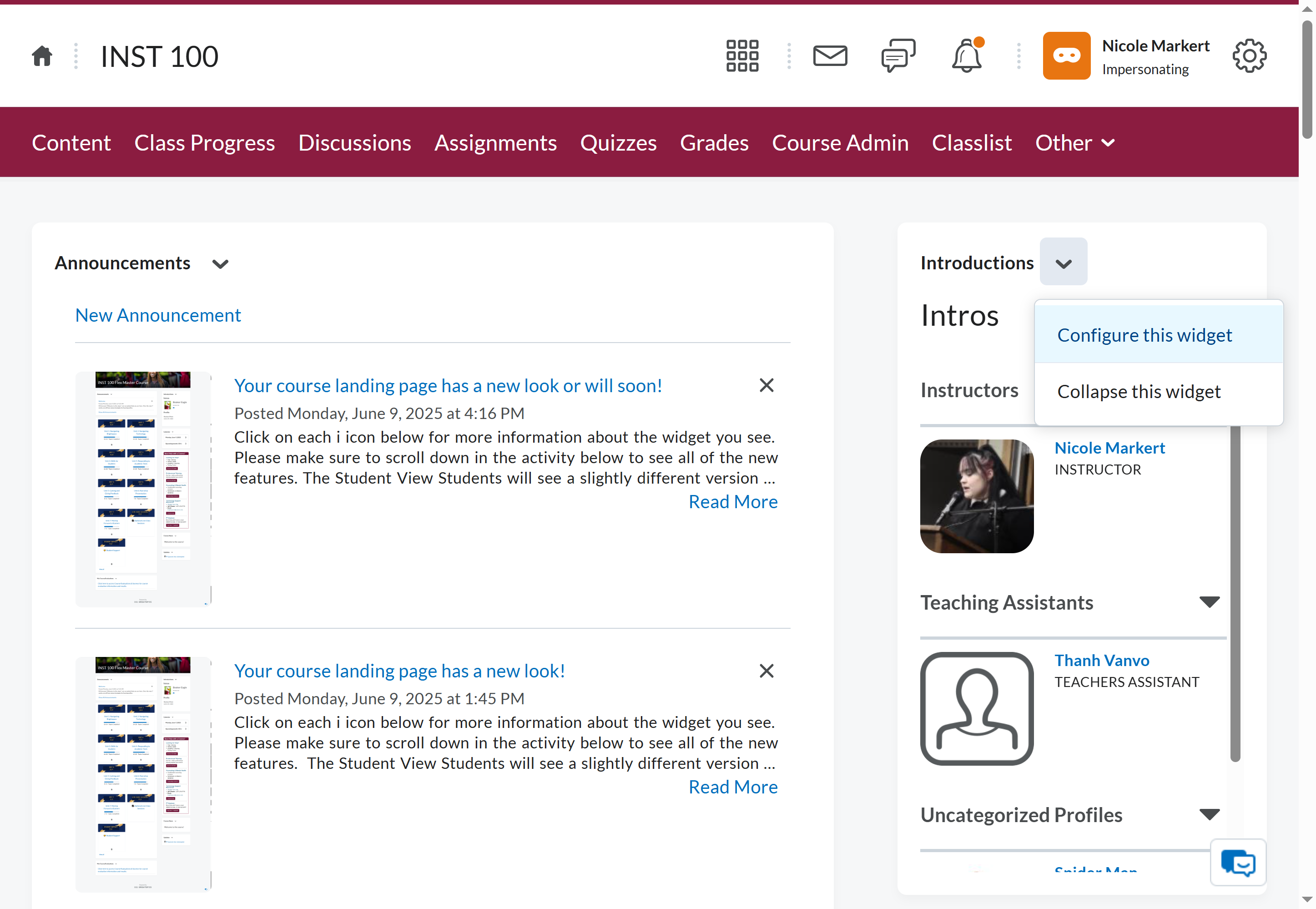The width and height of the screenshot is (1316, 909).
Task: Dismiss the 'has a new look!' announcement
Action: coord(766,671)
